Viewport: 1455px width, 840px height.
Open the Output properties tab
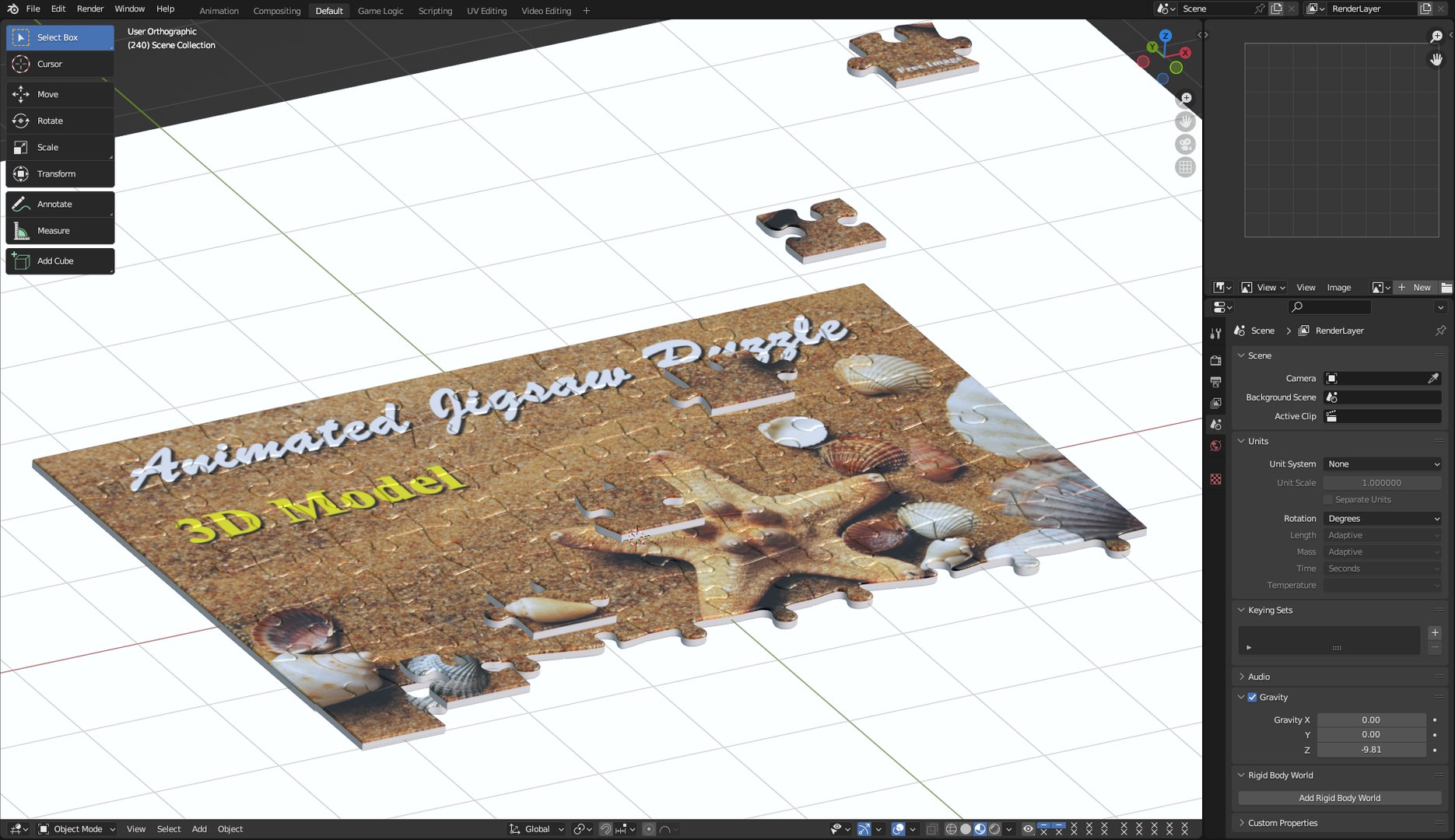click(1215, 382)
